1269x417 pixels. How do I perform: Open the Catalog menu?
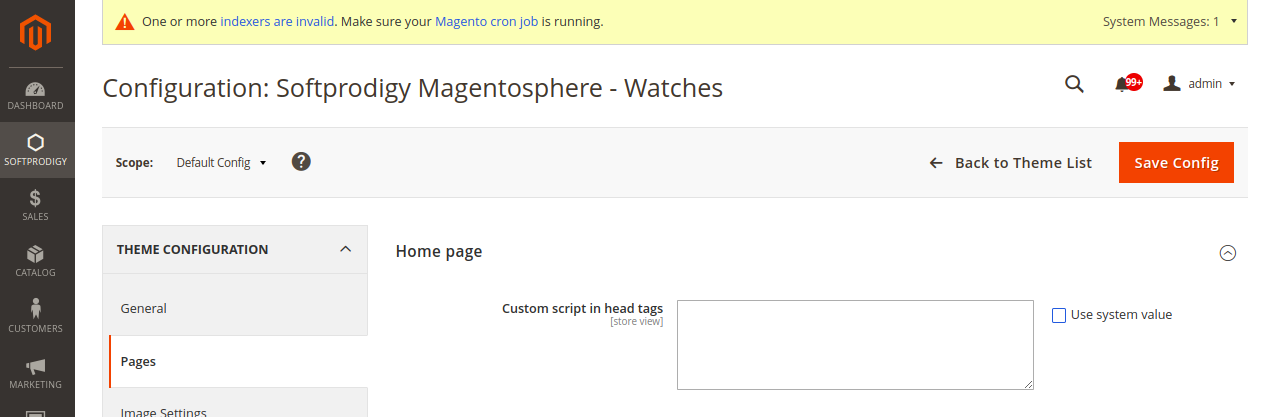(37, 262)
